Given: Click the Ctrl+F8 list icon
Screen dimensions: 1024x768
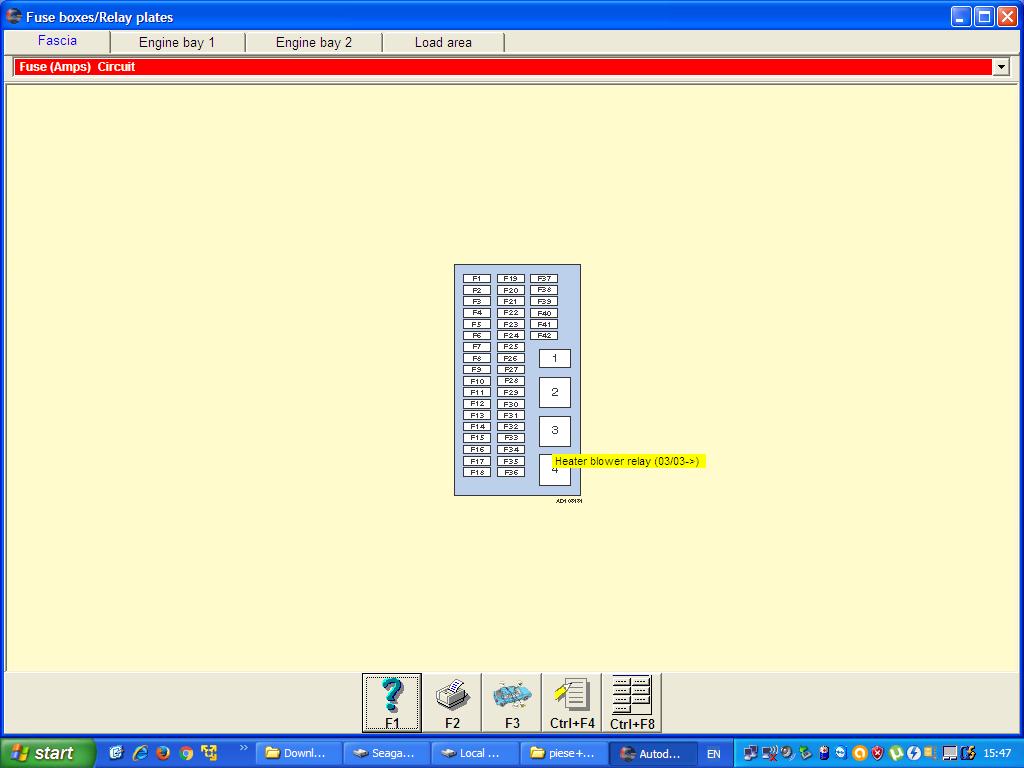Looking at the screenshot, I should (x=632, y=702).
